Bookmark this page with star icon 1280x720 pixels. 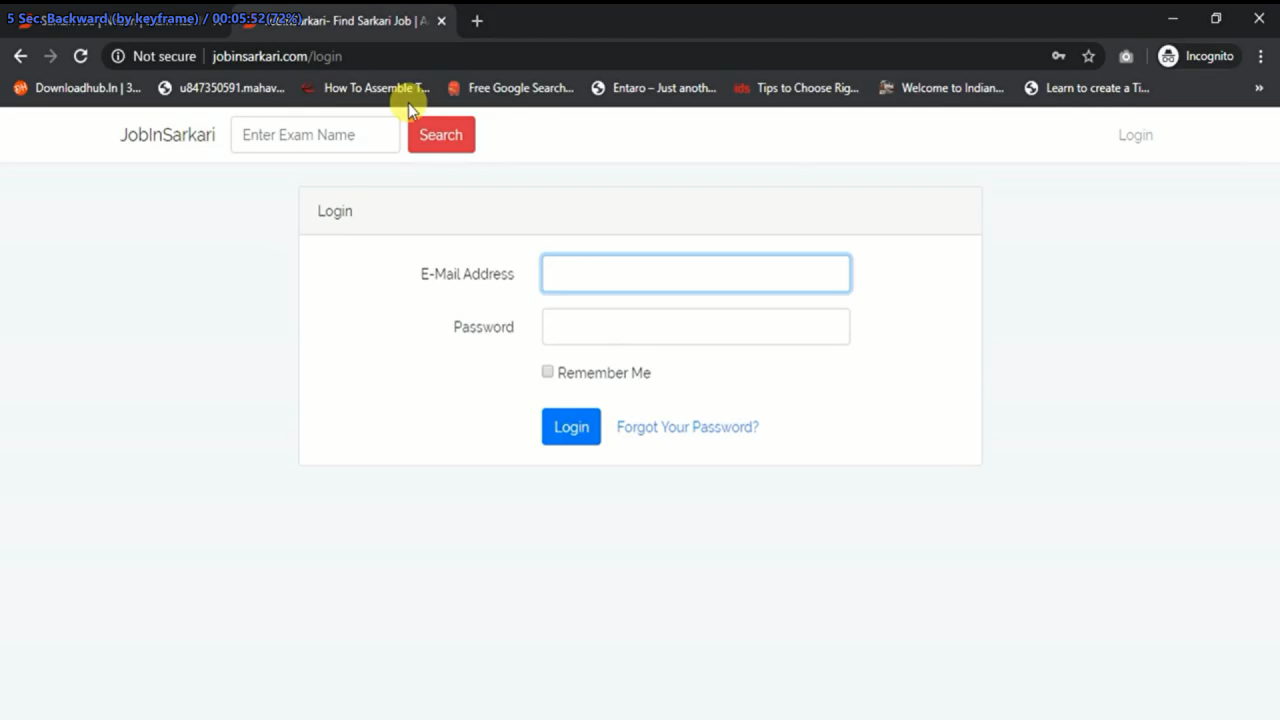coord(1089,56)
